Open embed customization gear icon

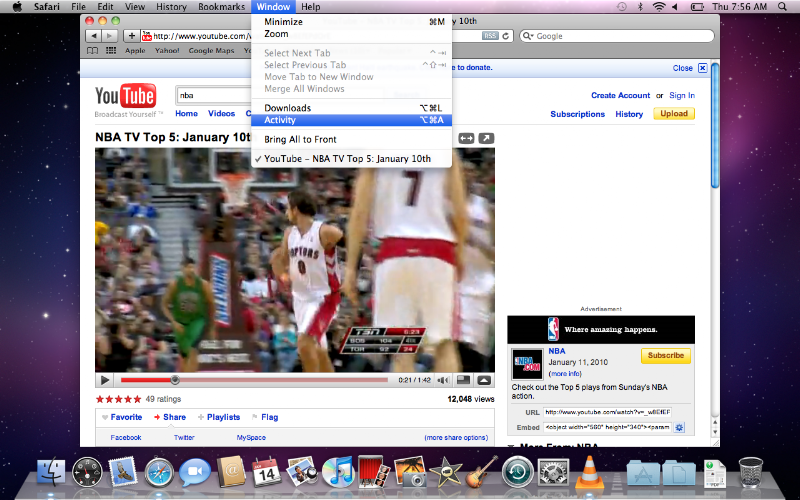679,428
